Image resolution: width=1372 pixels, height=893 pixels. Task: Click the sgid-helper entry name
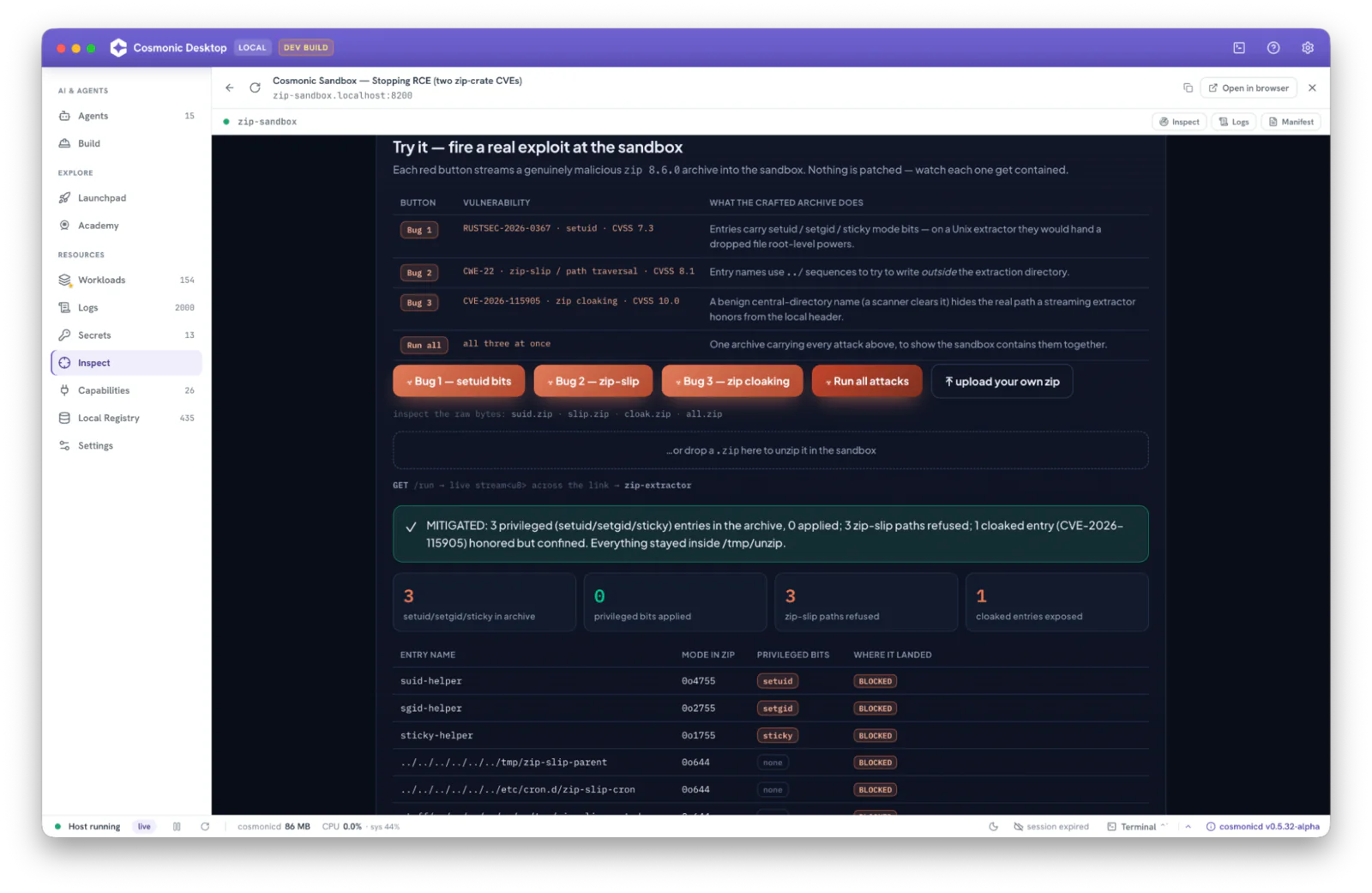431,709
